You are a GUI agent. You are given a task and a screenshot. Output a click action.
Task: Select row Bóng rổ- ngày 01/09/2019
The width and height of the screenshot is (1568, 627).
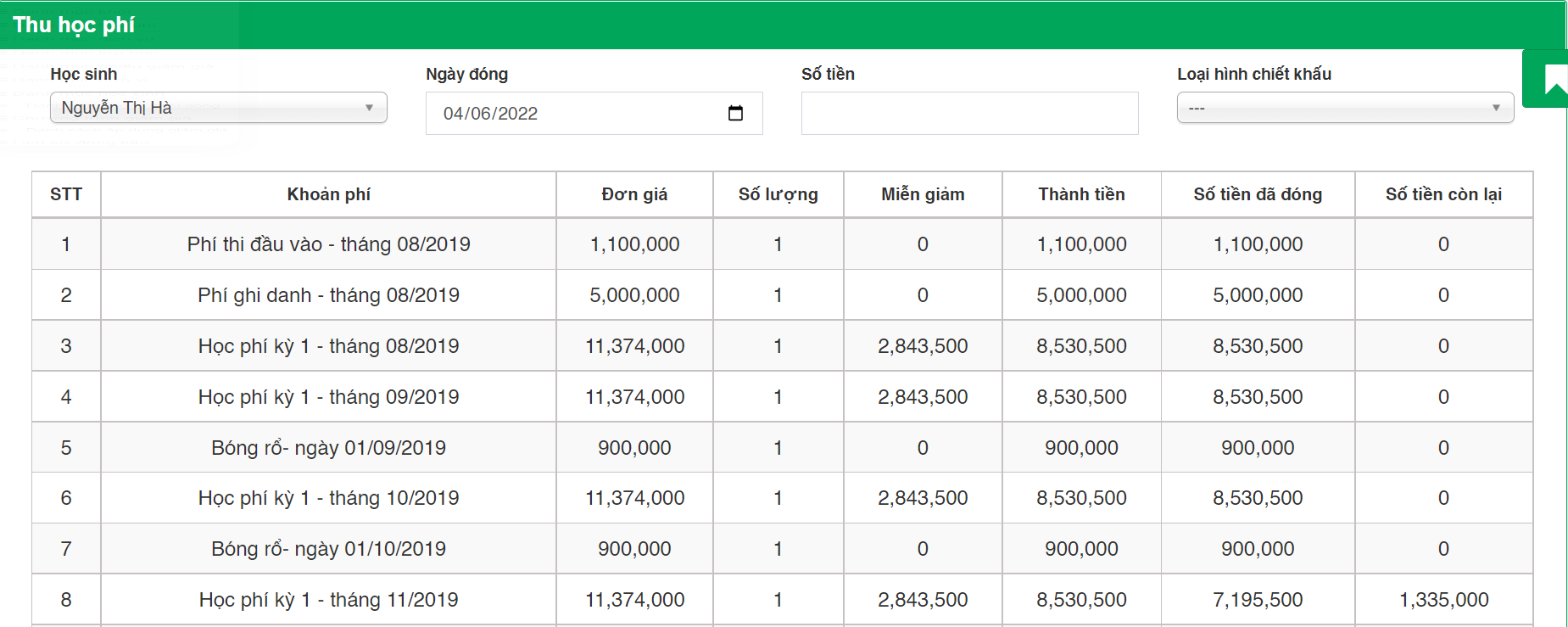[x=328, y=448]
